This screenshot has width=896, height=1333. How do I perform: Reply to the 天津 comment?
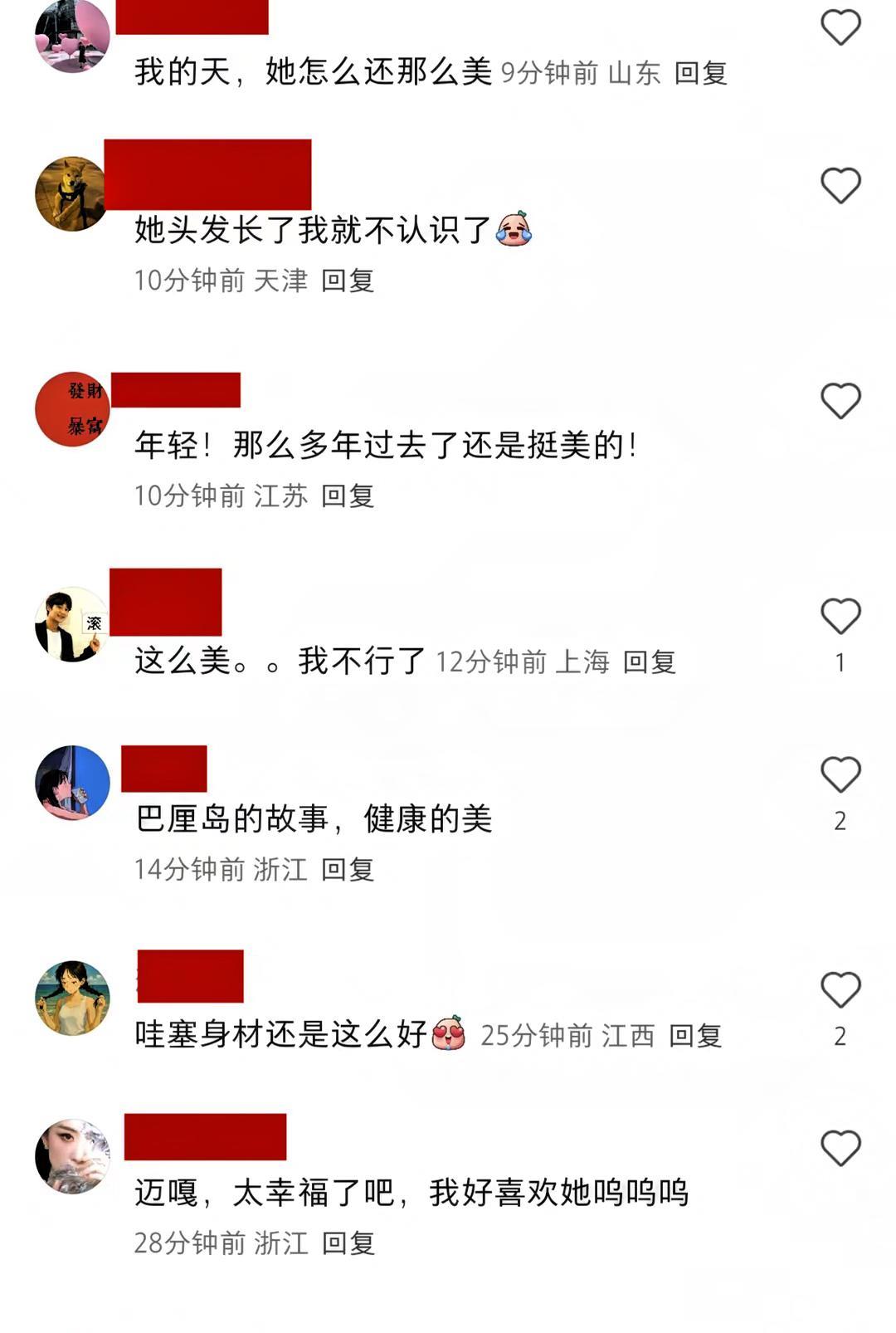(x=348, y=281)
